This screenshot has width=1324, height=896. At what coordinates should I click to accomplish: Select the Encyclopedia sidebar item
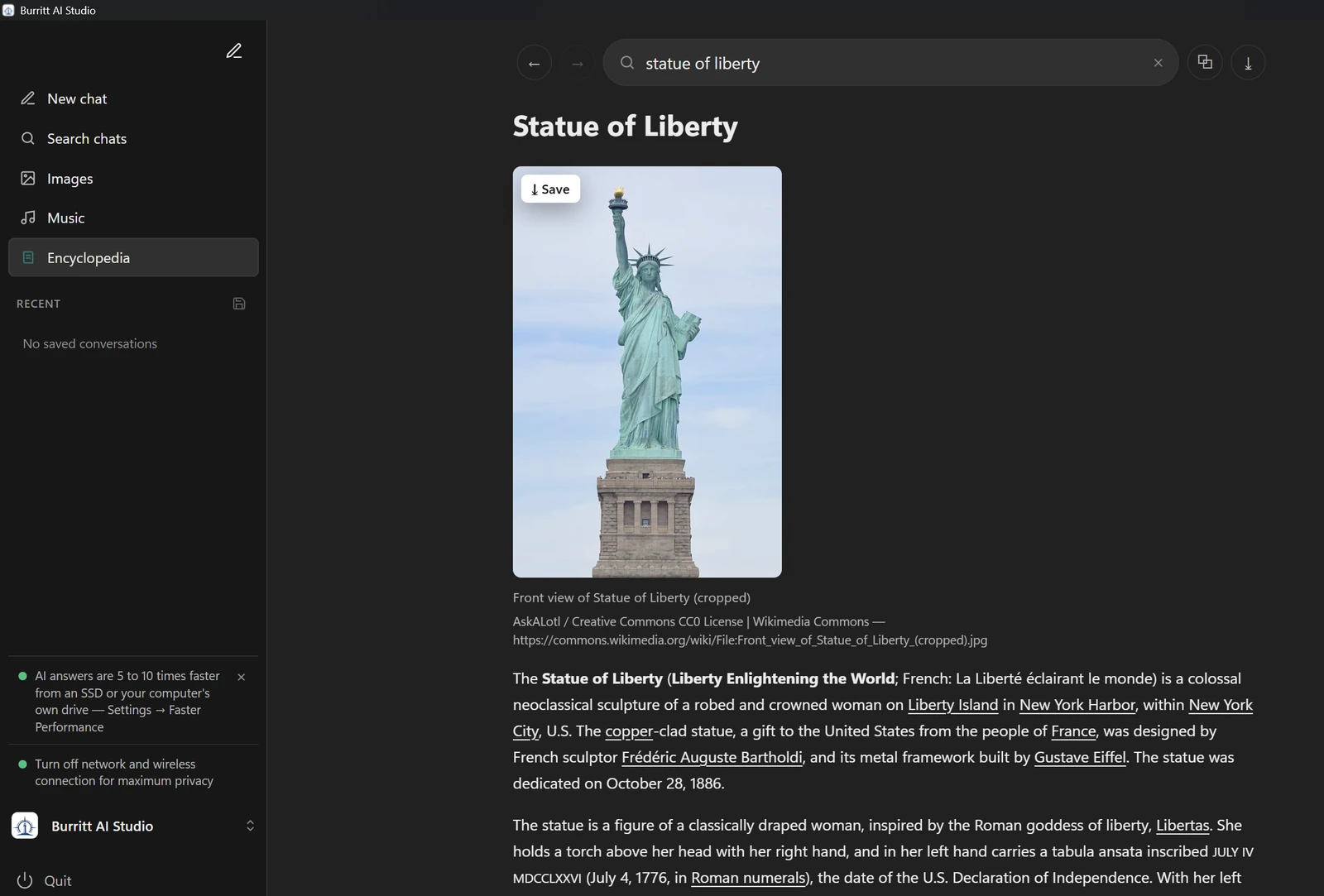click(x=133, y=258)
